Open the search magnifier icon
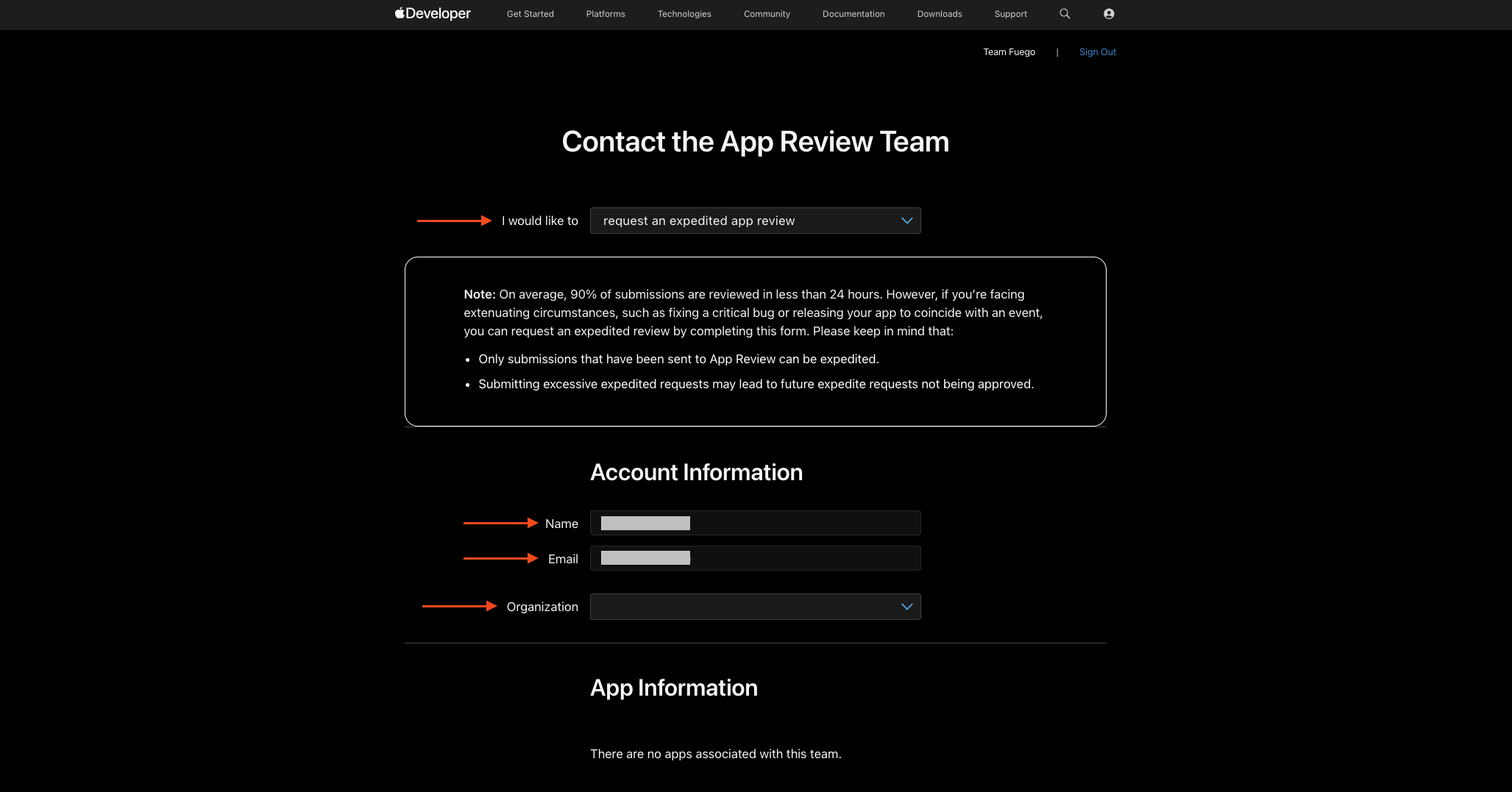Viewport: 1512px width, 792px height. tap(1065, 13)
